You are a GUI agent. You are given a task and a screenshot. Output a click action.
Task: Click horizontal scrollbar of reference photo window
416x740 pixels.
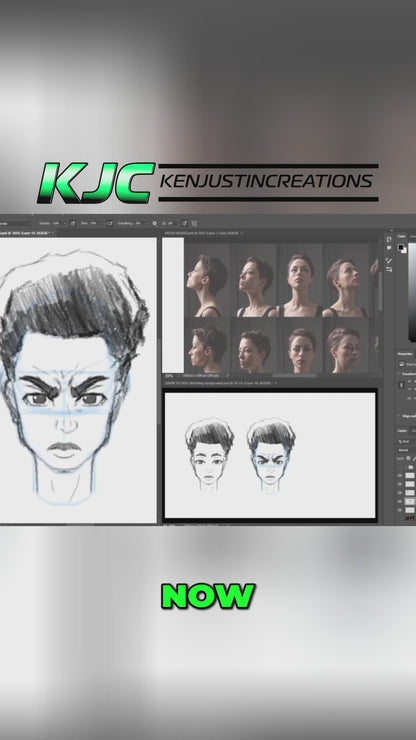tap(295, 376)
